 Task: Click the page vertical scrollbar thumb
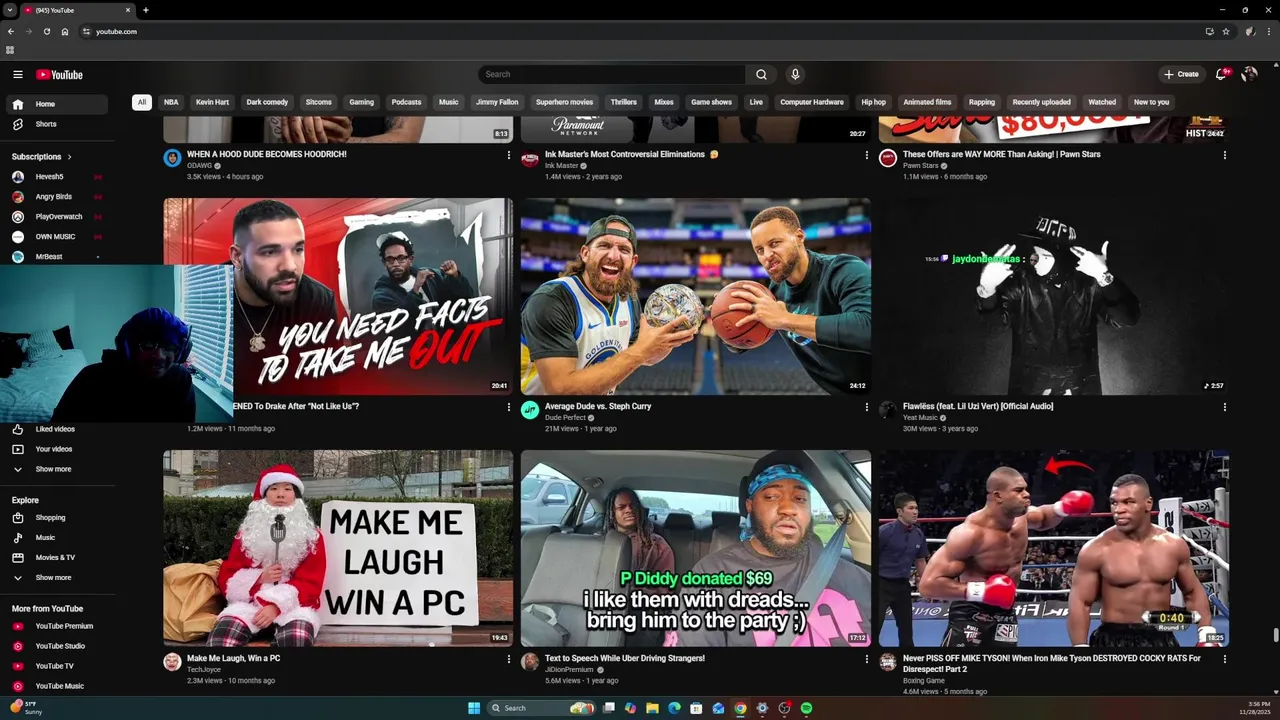click(1275, 636)
